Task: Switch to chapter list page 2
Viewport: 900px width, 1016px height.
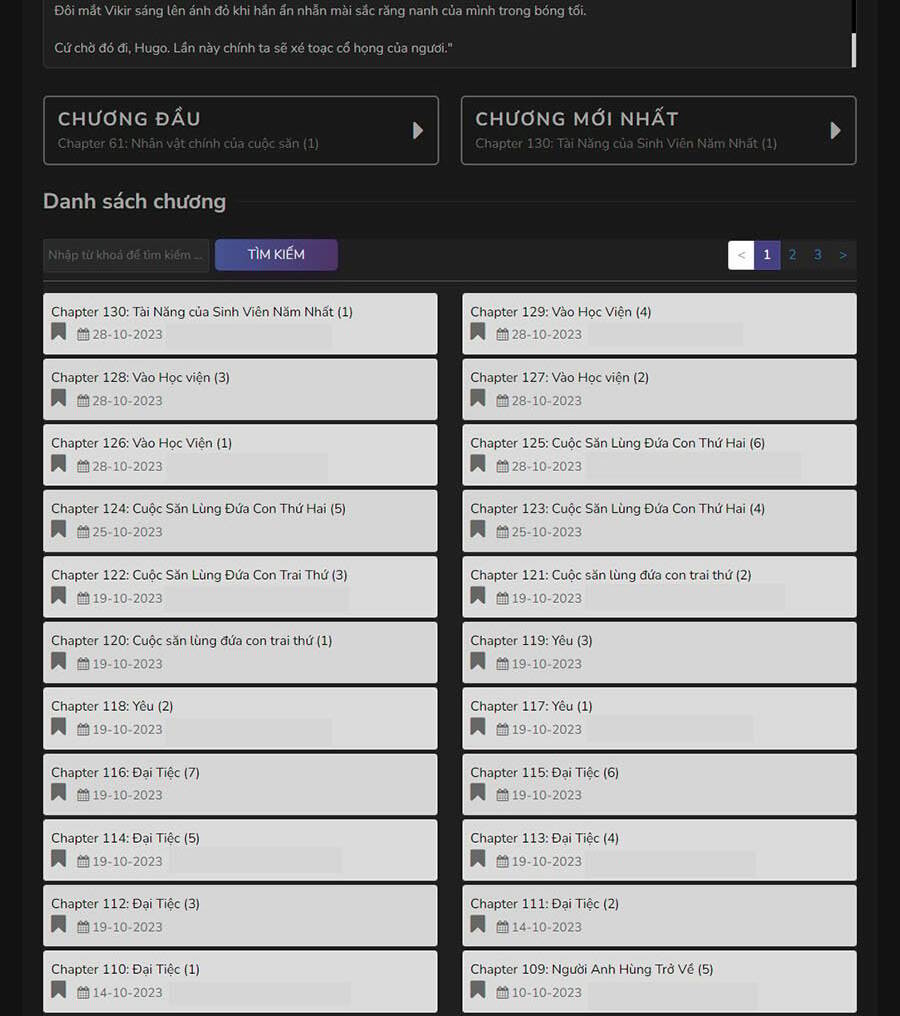Action: (792, 255)
